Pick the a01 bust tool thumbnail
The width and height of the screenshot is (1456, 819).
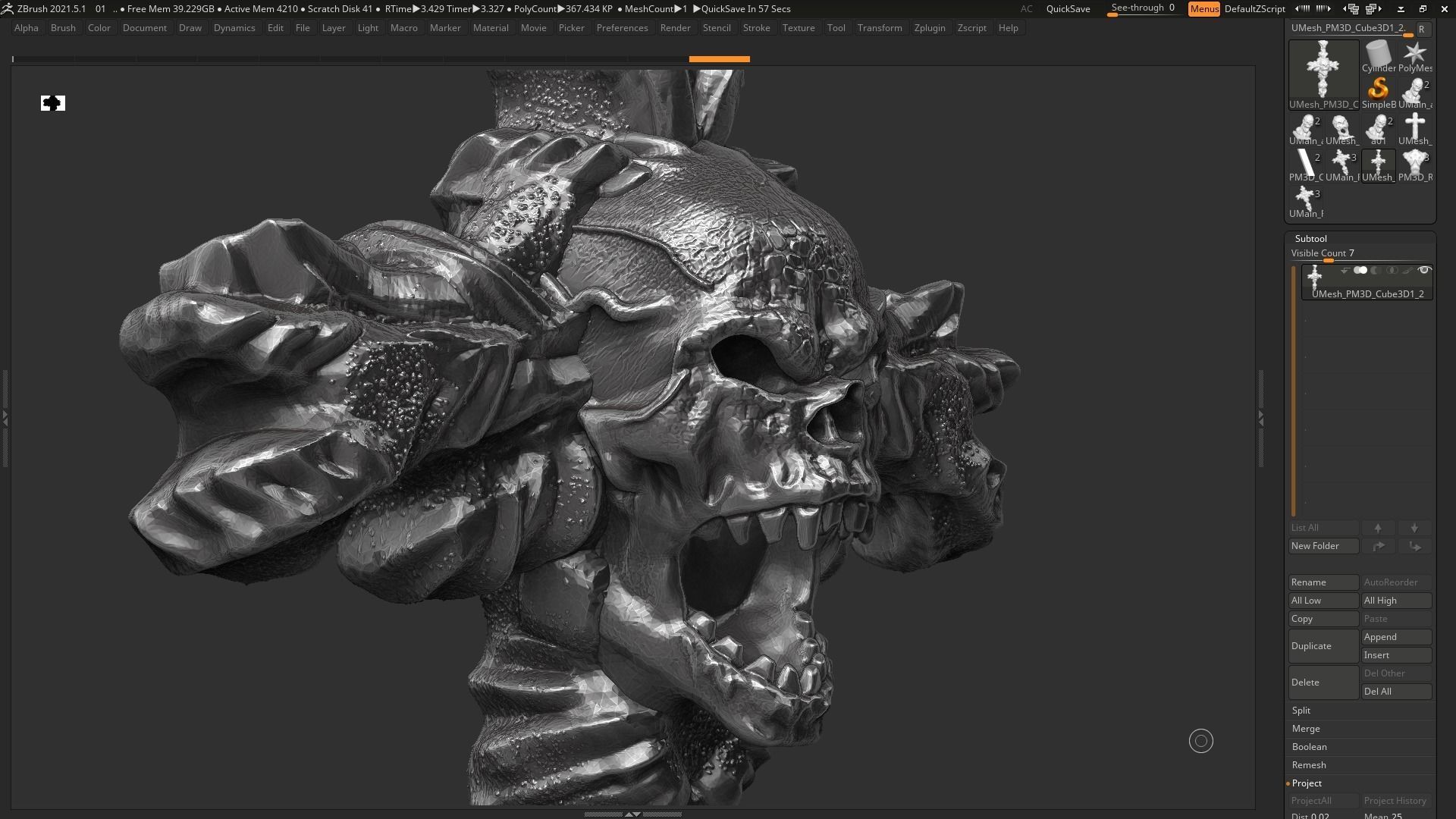click(x=1378, y=130)
